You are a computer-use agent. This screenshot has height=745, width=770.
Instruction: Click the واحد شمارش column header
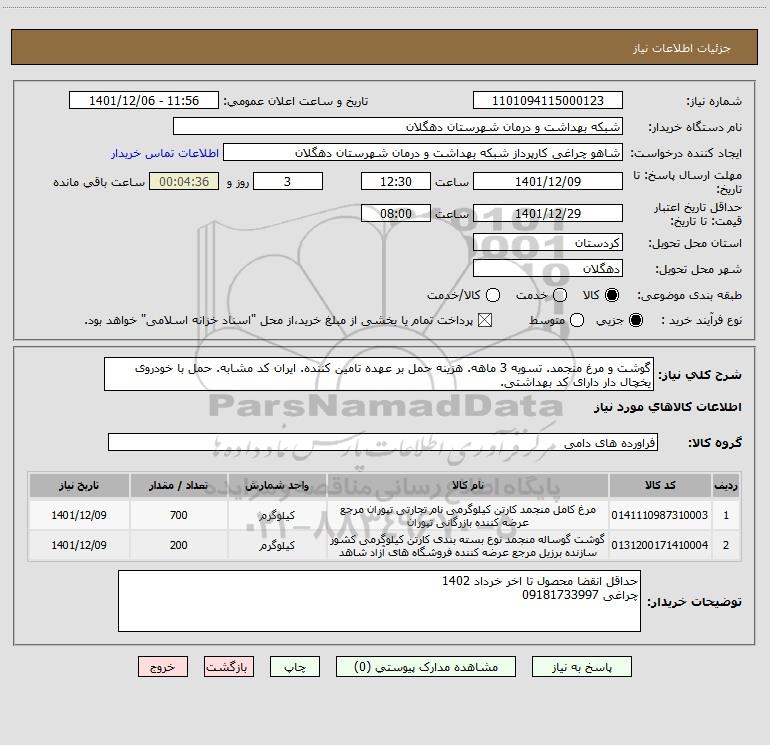coord(277,486)
